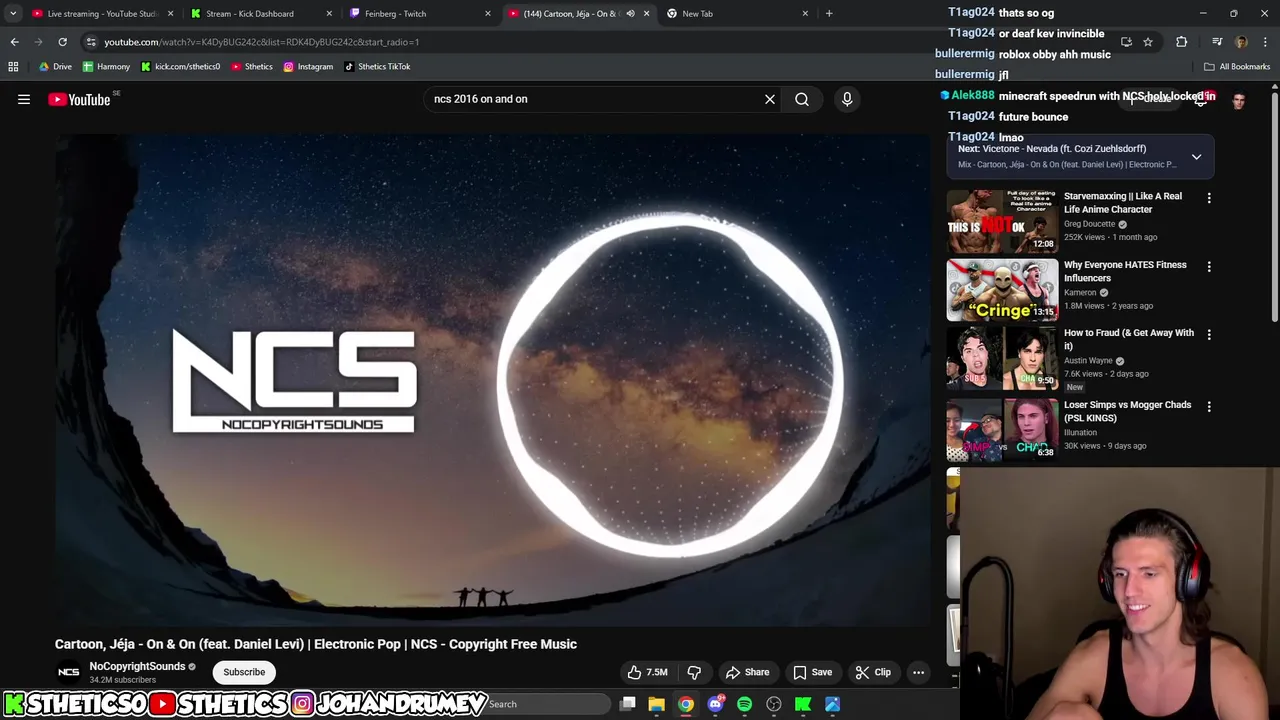Open media controls icon in Chrome toolbar
Image resolution: width=1280 pixels, height=720 pixels.
pos(1217,42)
